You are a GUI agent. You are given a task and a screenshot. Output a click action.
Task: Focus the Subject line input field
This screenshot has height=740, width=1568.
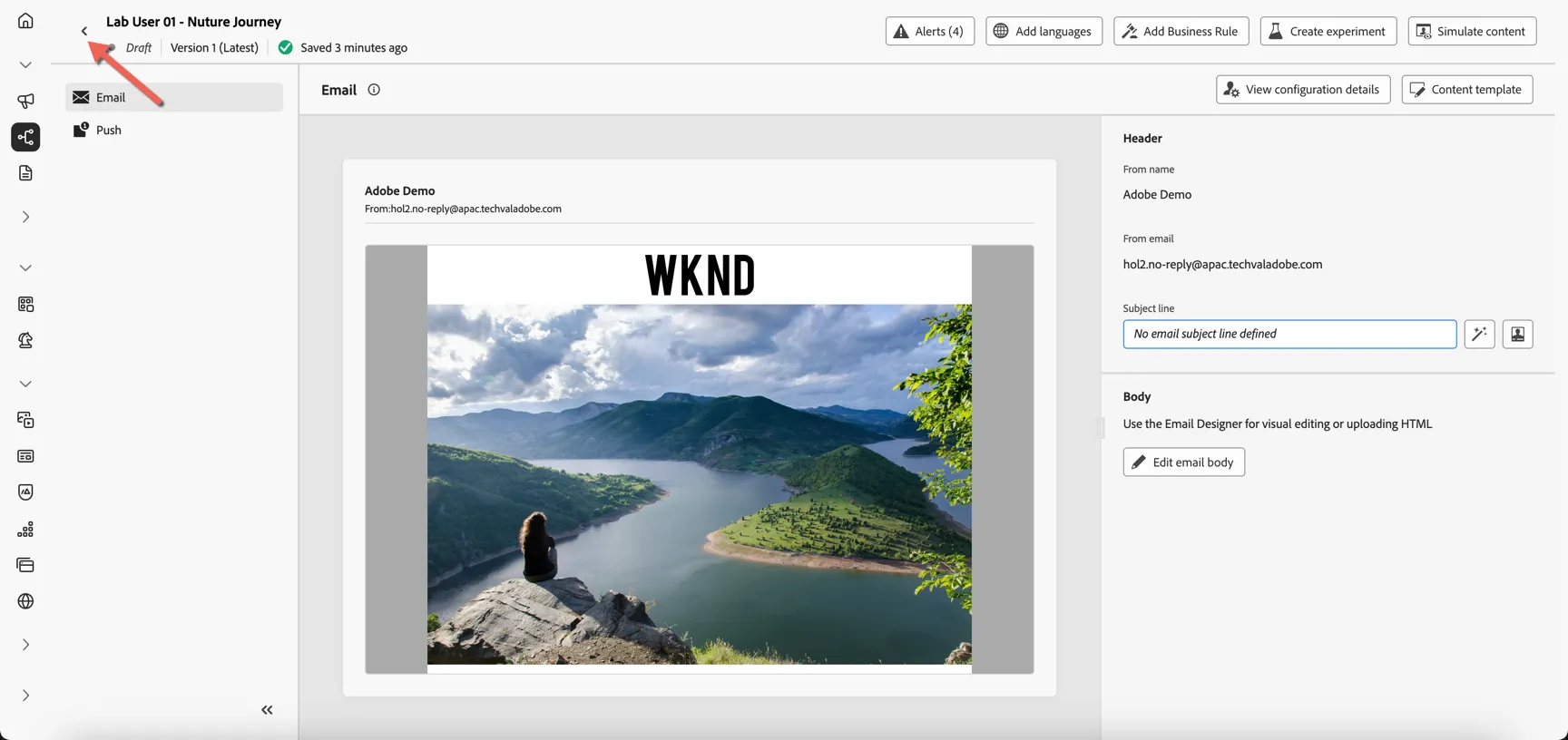pyautogui.click(x=1289, y=334)
